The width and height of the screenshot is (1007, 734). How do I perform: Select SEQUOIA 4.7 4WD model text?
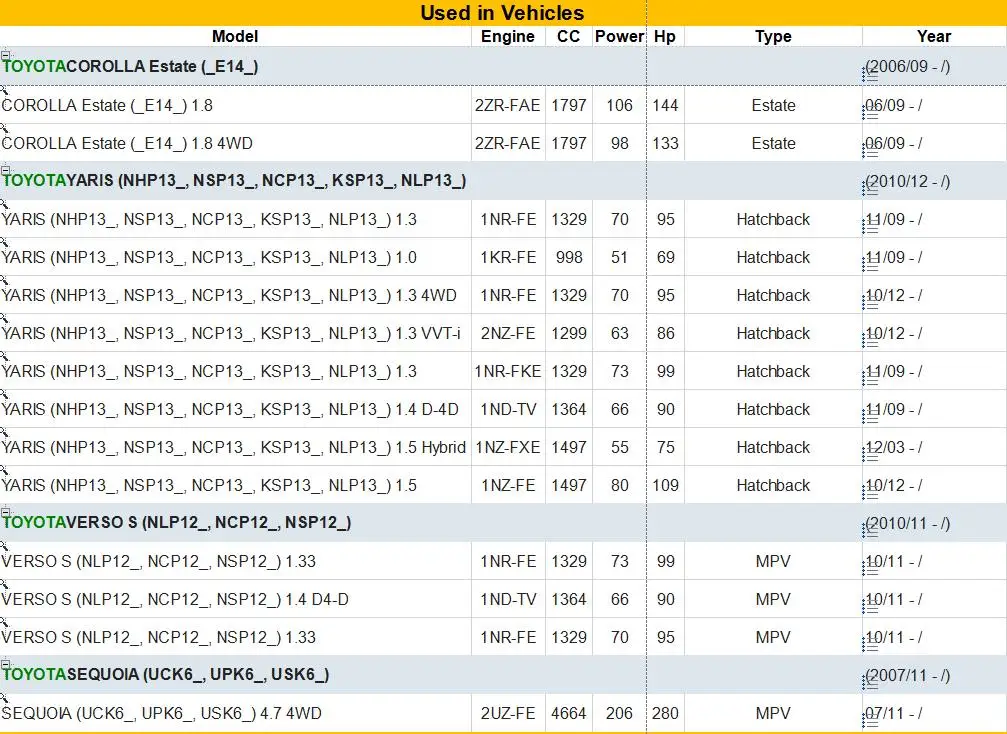(x=161, y=713)
